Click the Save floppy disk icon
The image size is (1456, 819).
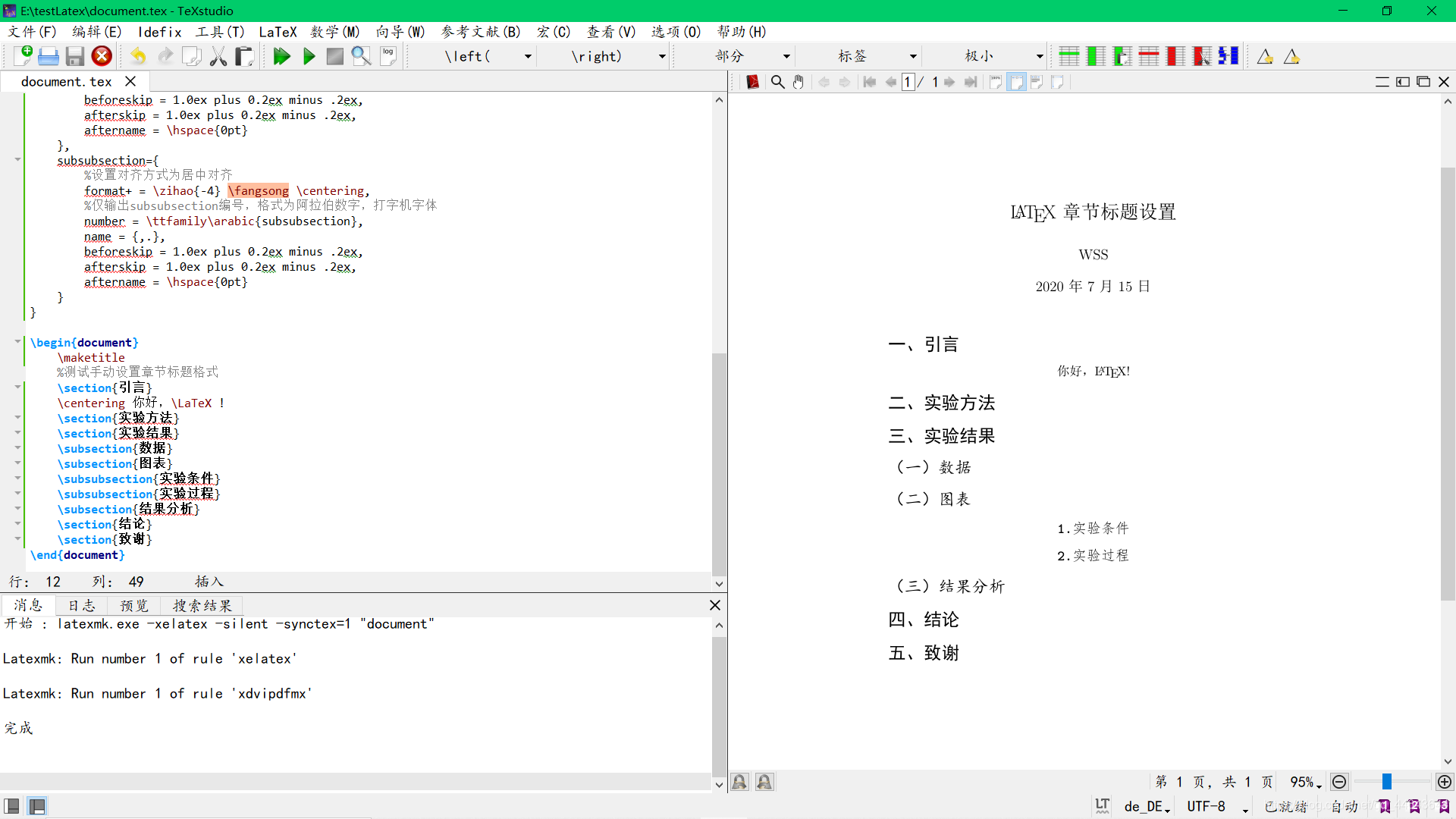(74, 56)
